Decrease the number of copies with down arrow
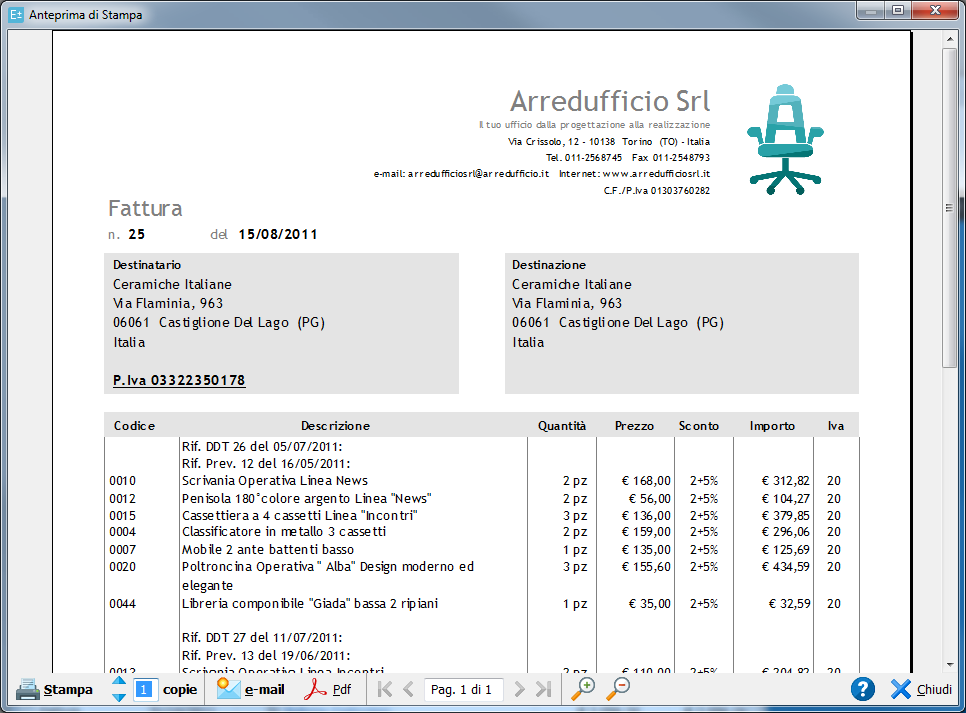Screen dimensions: 966x713 (119, 697)
